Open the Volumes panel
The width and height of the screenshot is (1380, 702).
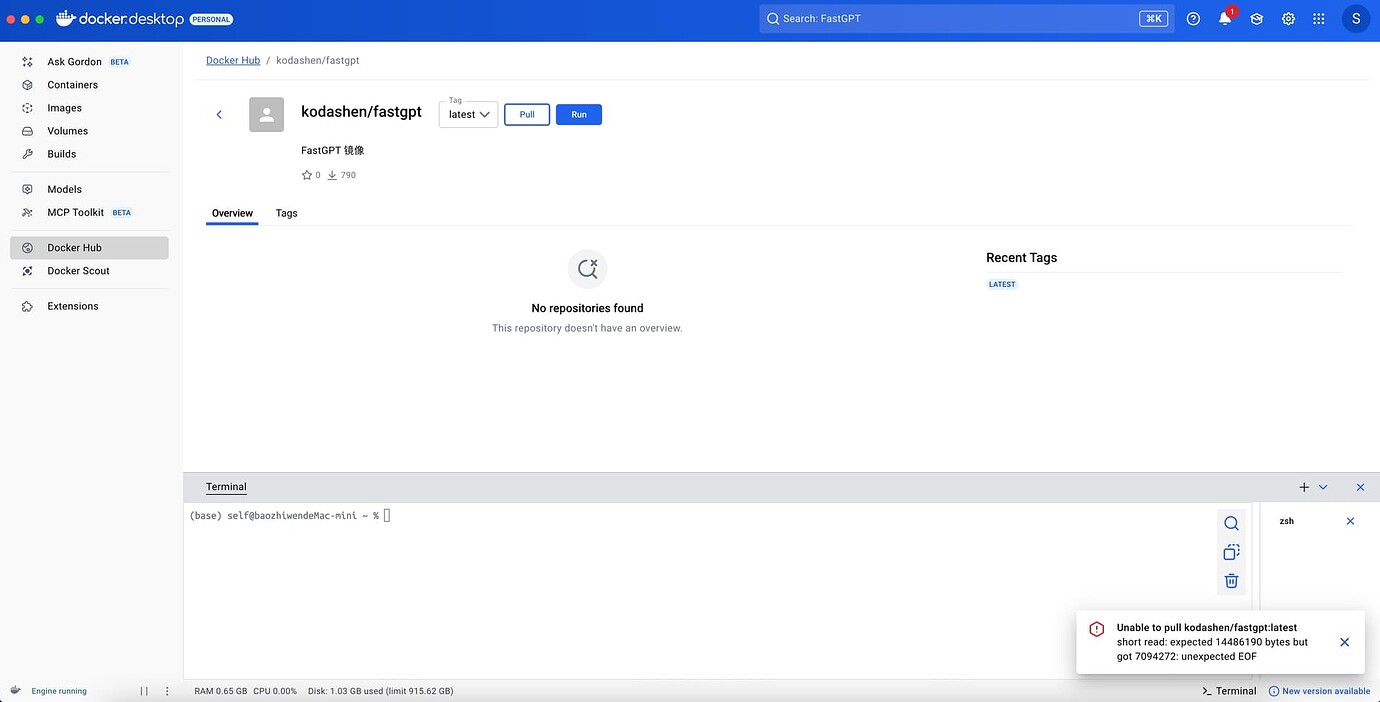[67, 130]
